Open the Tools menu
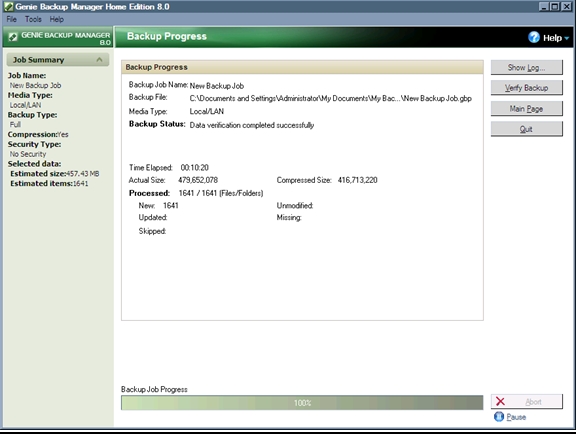Viewport: 577px width, 434px height. pos(33,19)
